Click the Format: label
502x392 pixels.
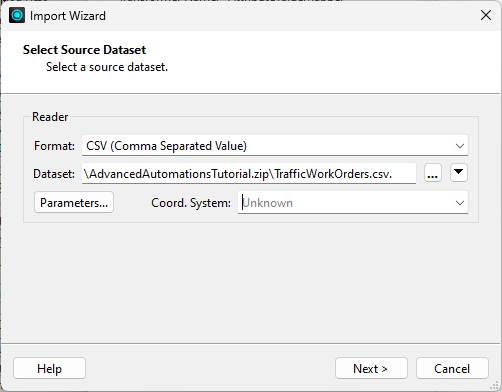click(x=54, y=146)
